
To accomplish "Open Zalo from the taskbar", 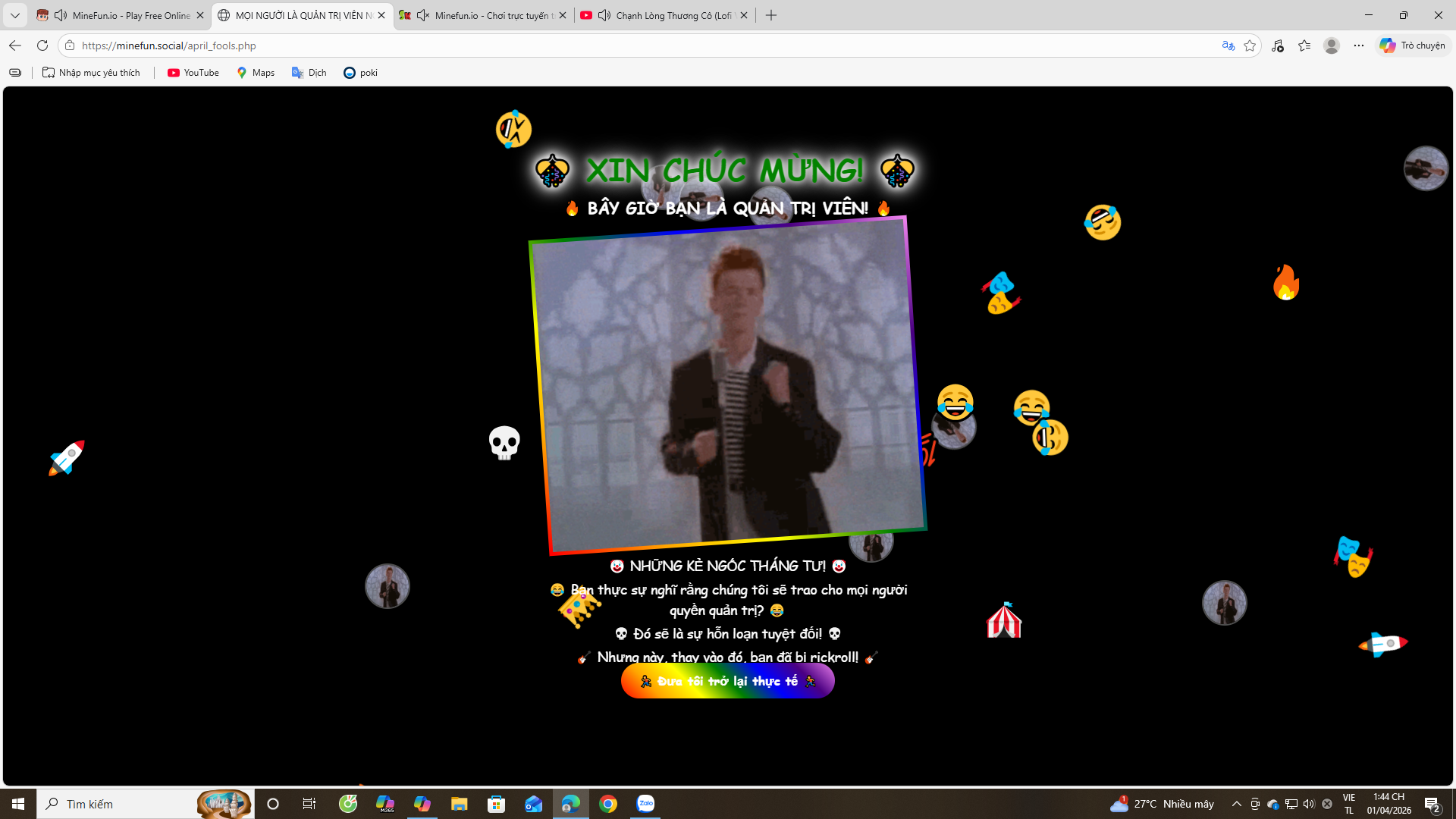I will (645, 804).
